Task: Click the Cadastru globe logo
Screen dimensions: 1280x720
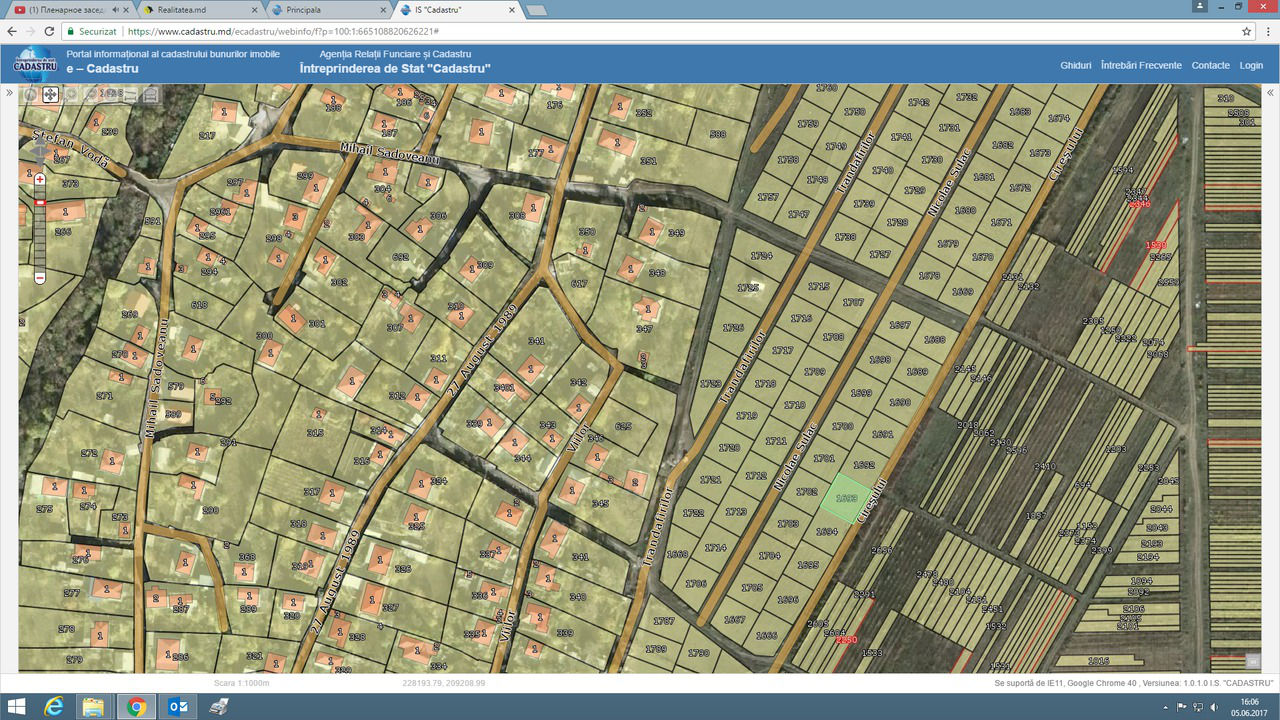Action: click(35, 64)
